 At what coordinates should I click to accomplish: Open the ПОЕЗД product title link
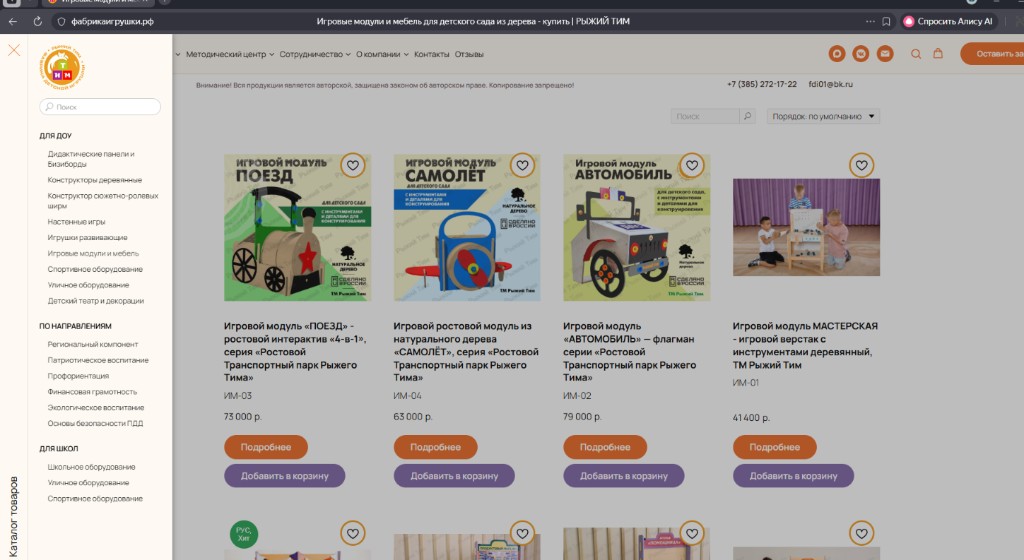295,351
